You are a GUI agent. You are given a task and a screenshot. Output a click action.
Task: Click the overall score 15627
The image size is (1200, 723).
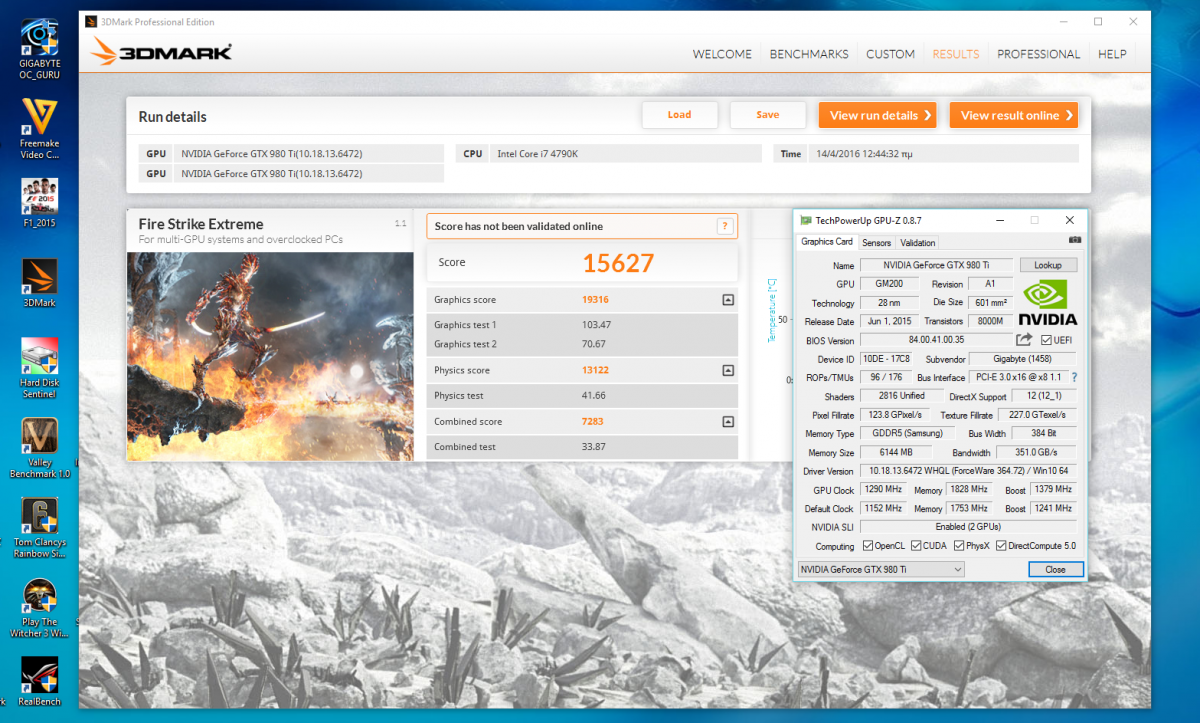(x=618, y=263)
